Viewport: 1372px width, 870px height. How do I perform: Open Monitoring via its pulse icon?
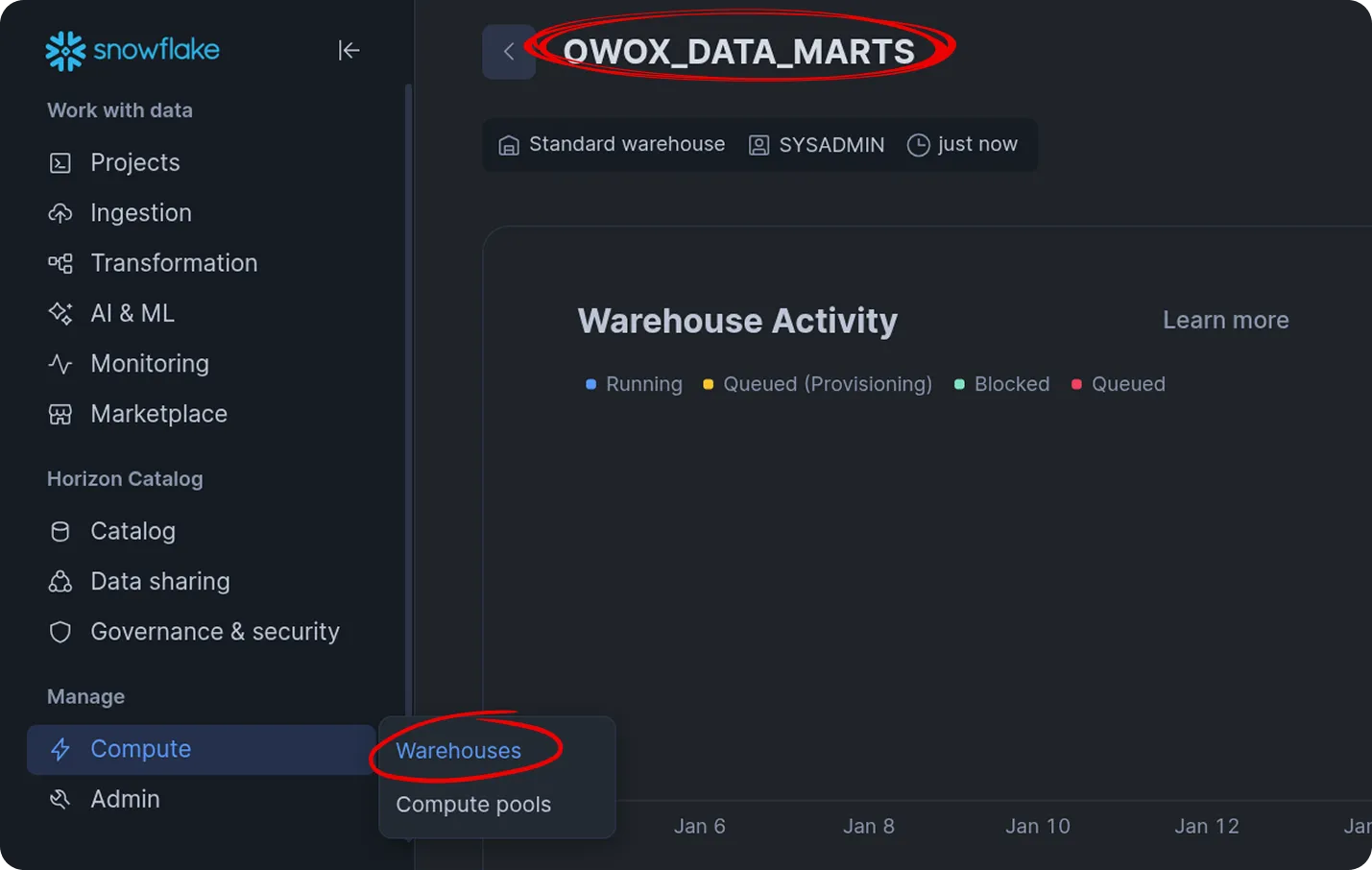click(x=60, y=363)
